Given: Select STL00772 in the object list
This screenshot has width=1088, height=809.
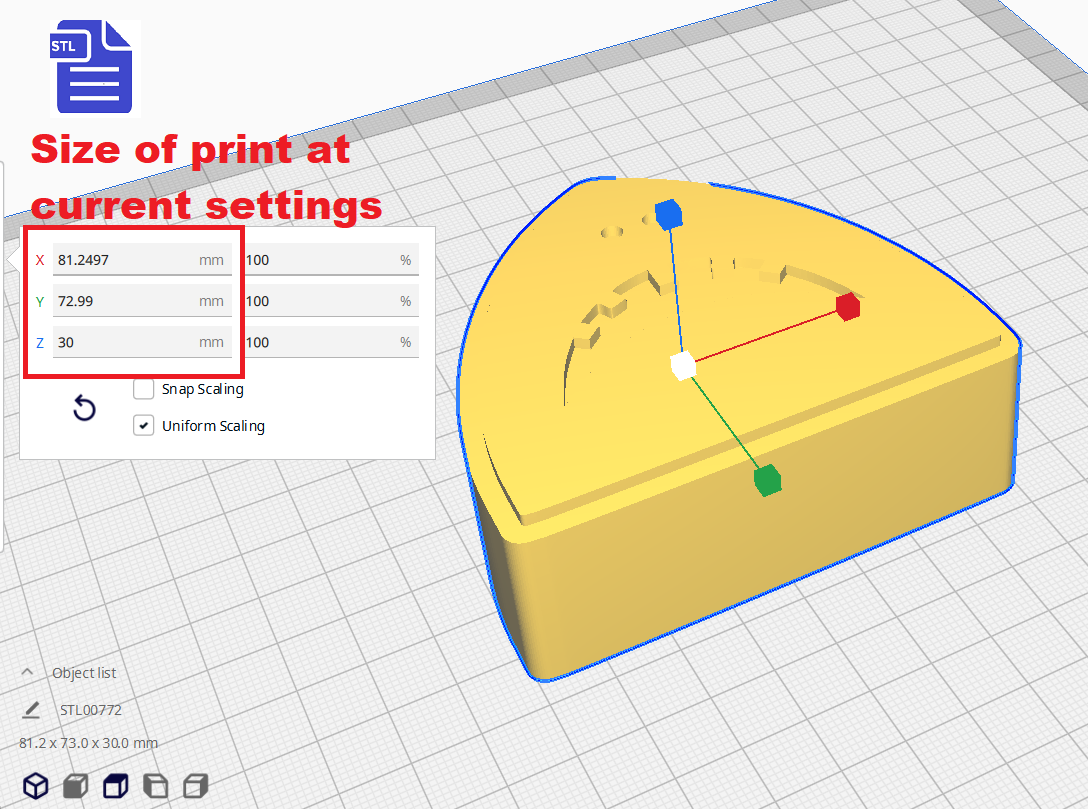Looking at the screenshot, I should (x=90, y=710).
